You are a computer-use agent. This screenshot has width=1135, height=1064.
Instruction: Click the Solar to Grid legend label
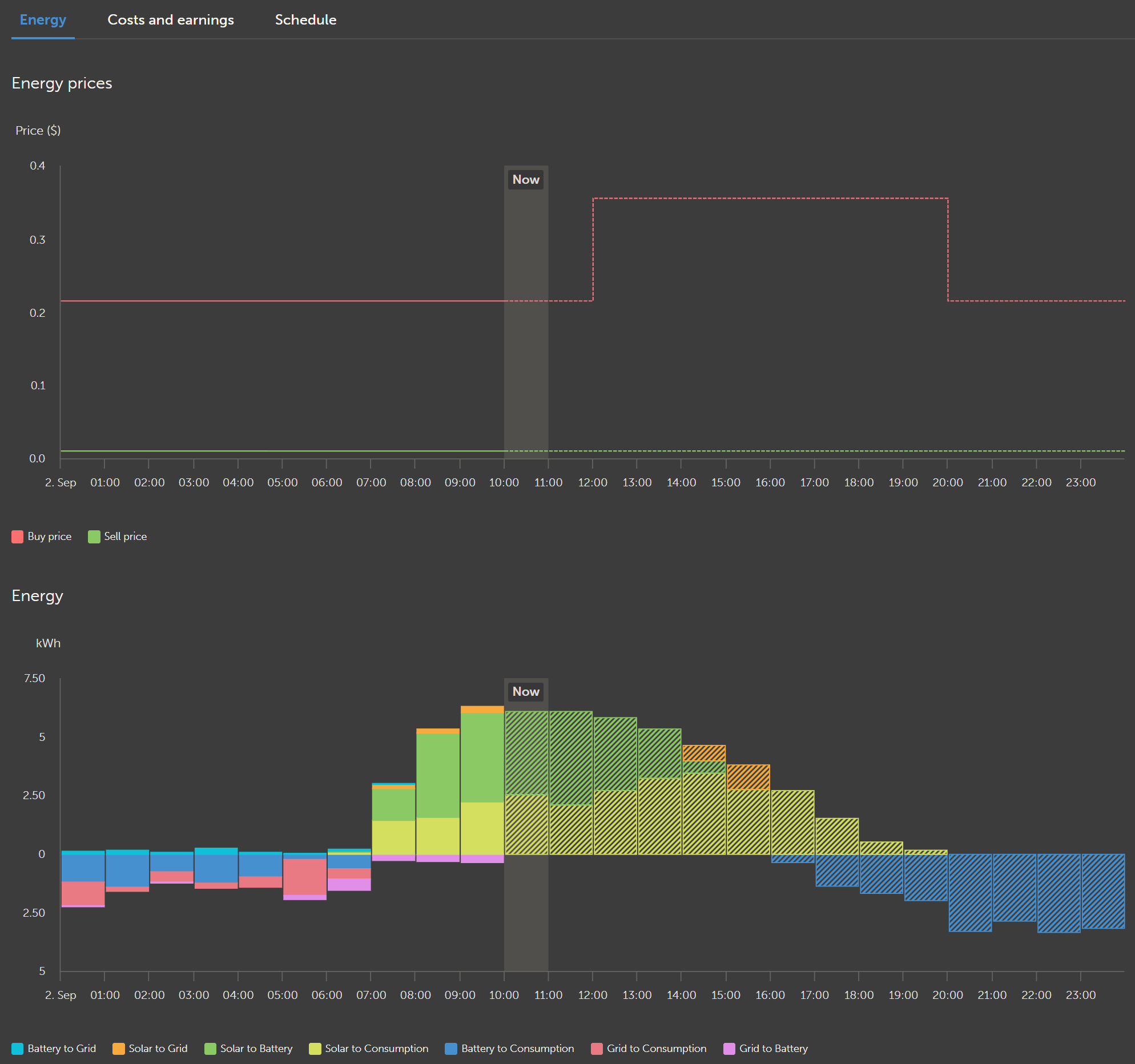click(158, 1049)
